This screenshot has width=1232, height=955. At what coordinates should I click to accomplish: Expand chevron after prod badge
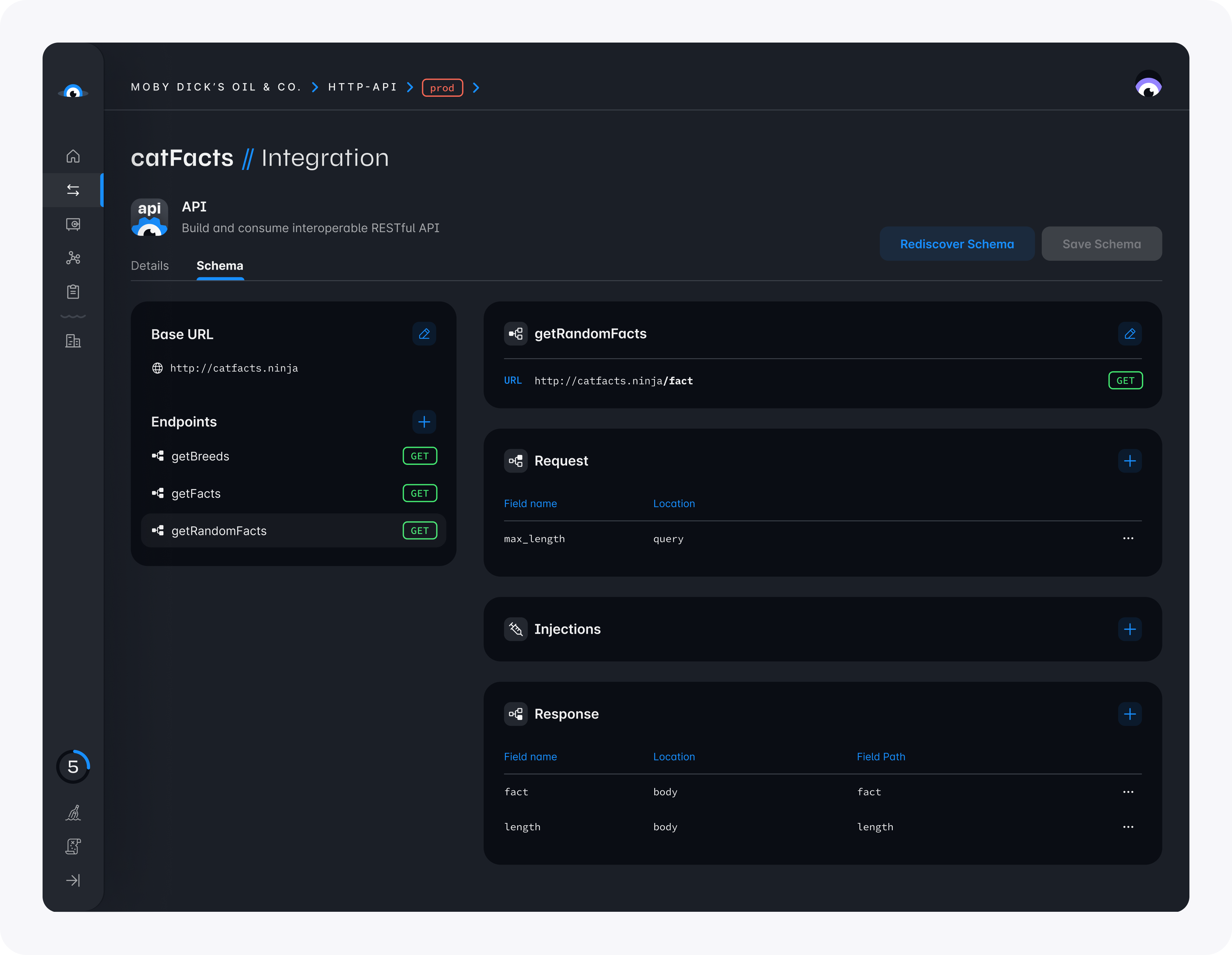(476, 87)
